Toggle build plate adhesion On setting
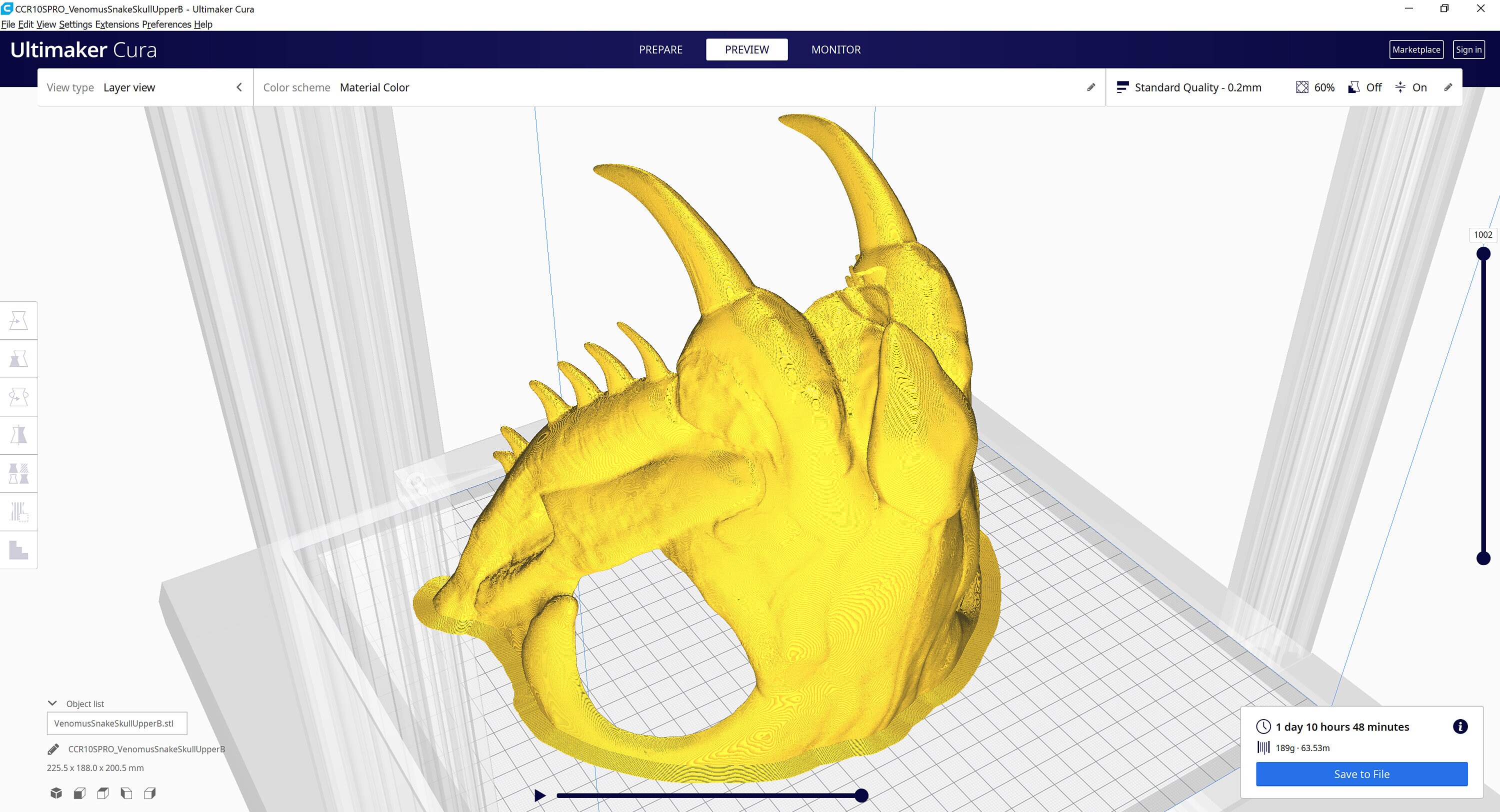1500x812 pixels. [1411, 87]
